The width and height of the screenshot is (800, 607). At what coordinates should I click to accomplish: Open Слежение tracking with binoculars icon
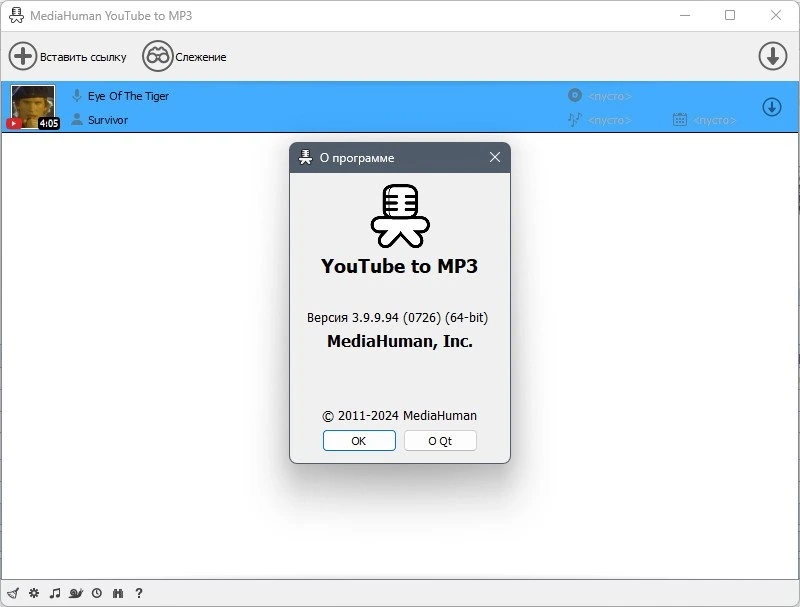[x=157, y=56]
